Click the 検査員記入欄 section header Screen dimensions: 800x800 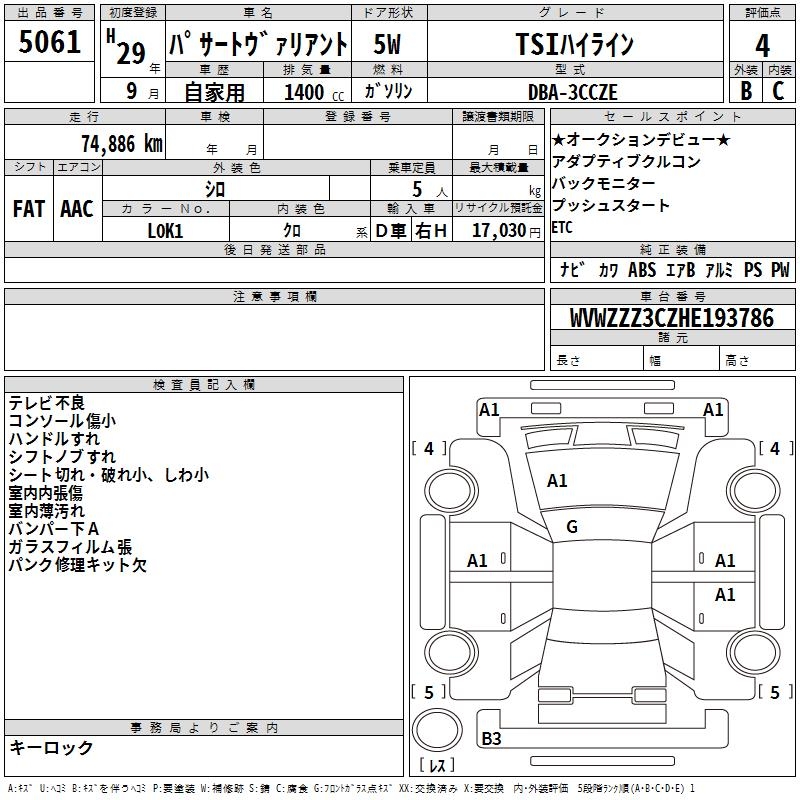point(204,385)
